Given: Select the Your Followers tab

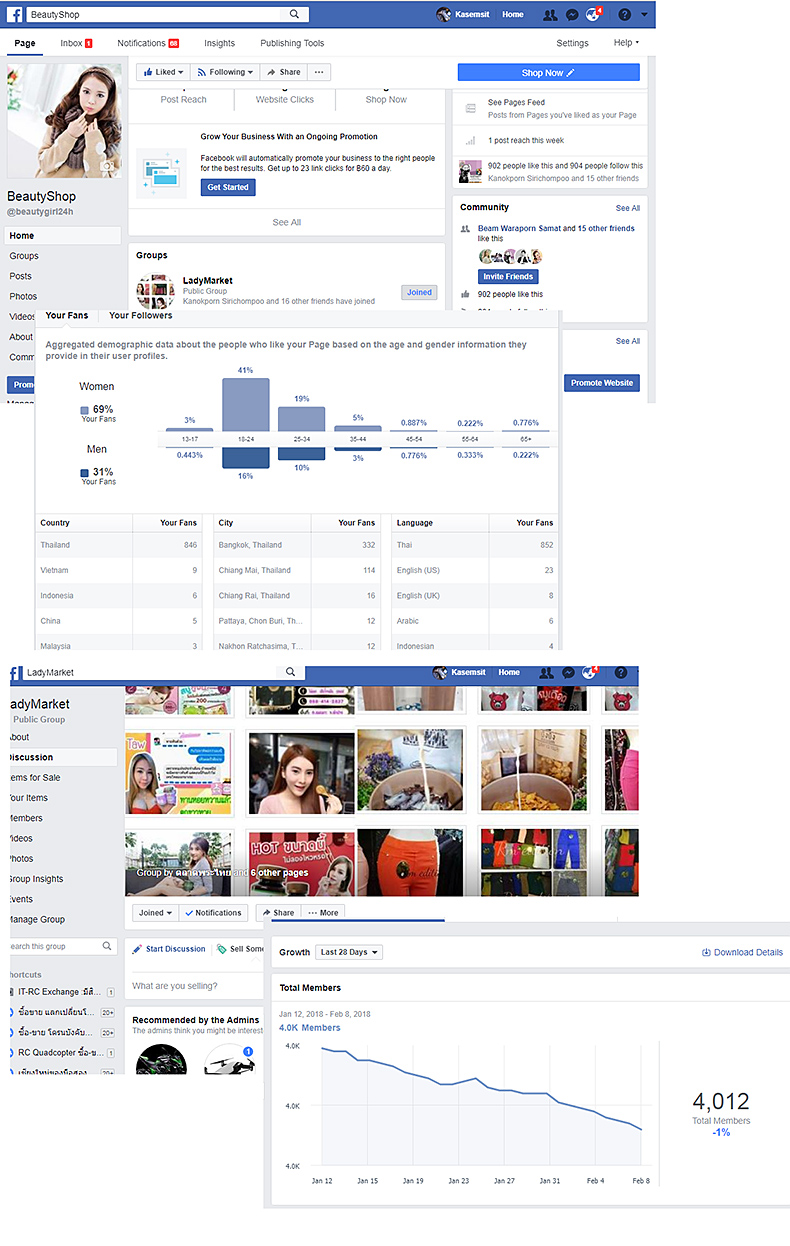Looking at the screenshot, I should pos(140,315).
